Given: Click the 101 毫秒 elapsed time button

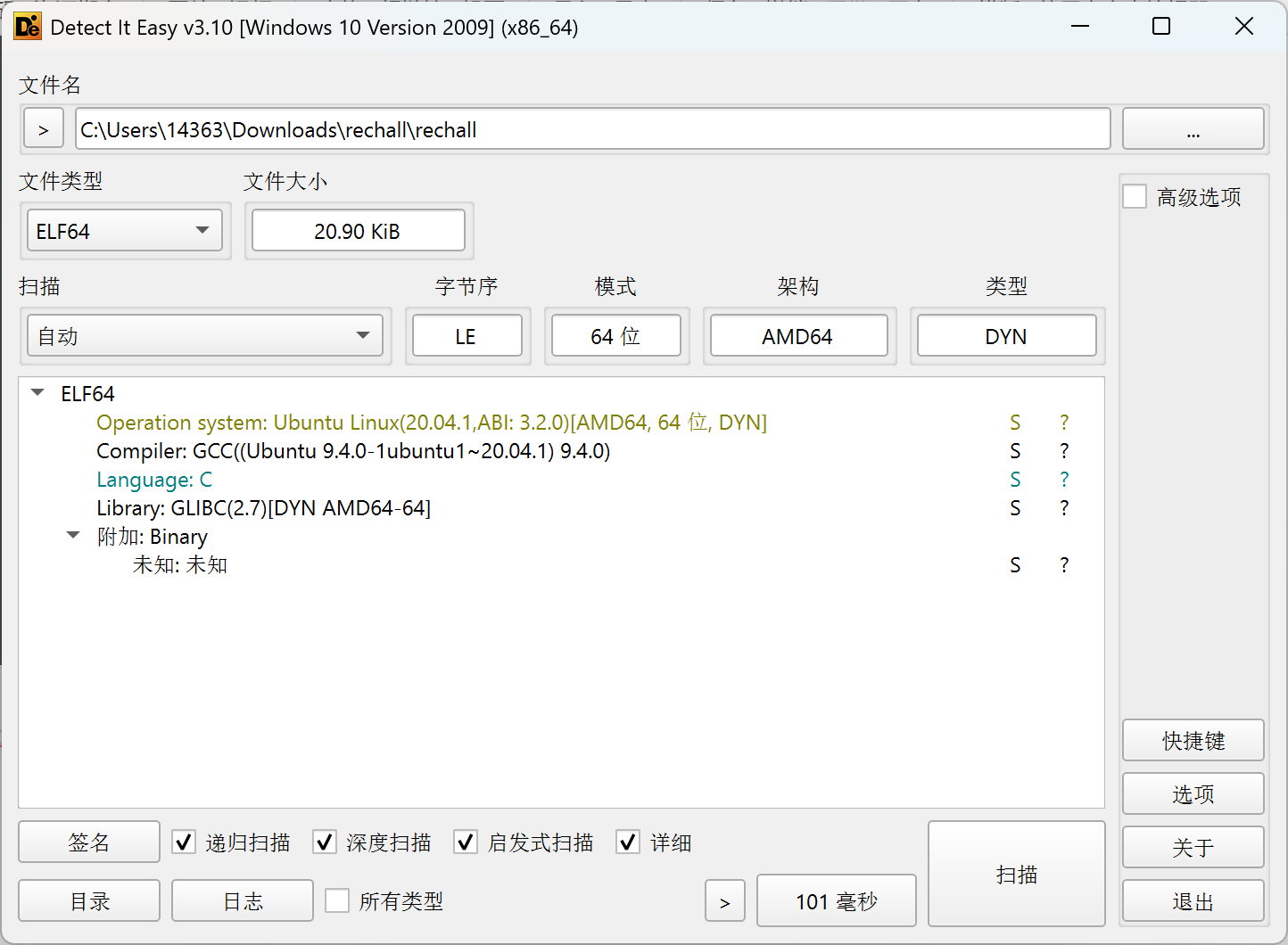Looking at the screenshot, I should point(837,900).
